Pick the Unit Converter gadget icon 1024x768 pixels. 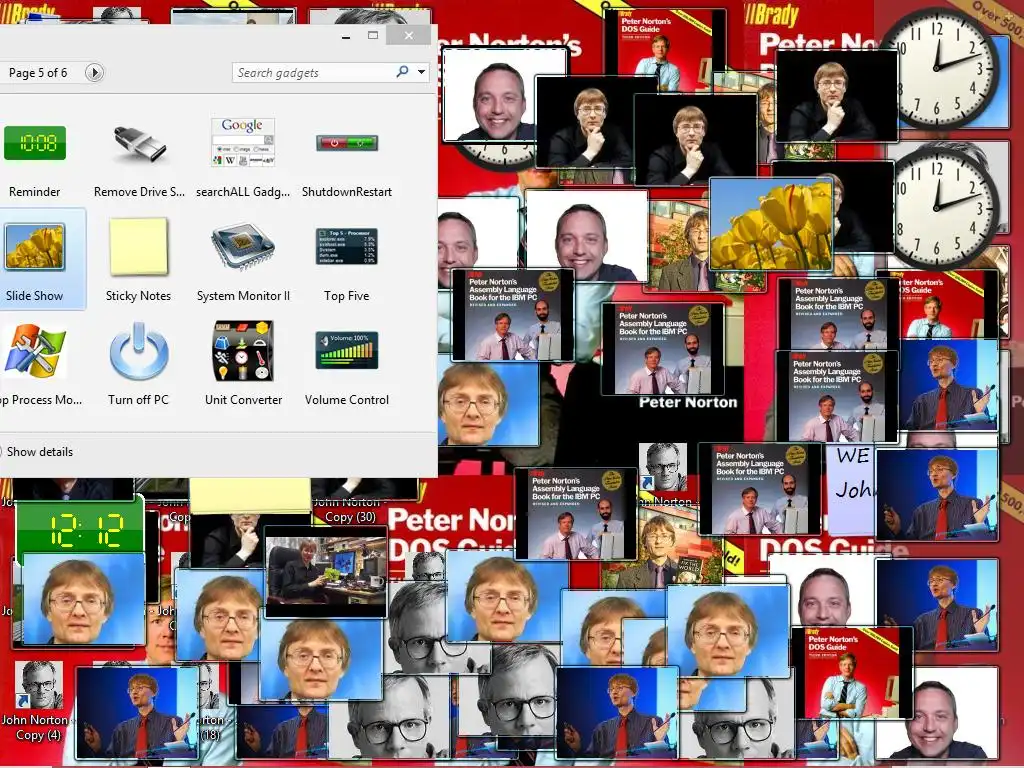pyautogui.click(x=242, y=351)
